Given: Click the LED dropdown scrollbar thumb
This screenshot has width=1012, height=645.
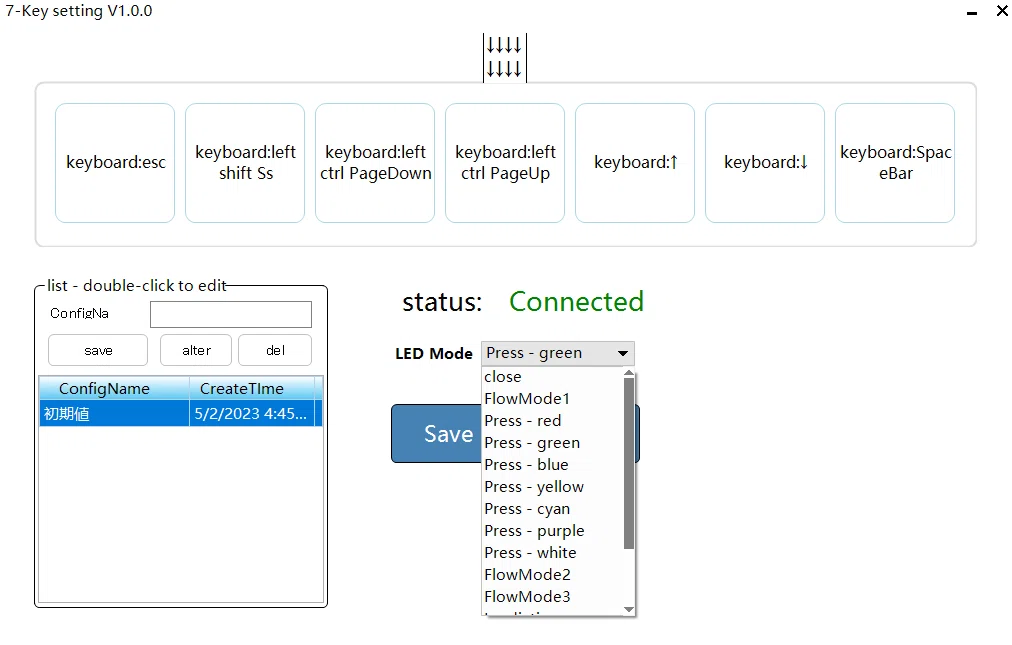Looking at the screenshot, I should [x=629, y=464].
